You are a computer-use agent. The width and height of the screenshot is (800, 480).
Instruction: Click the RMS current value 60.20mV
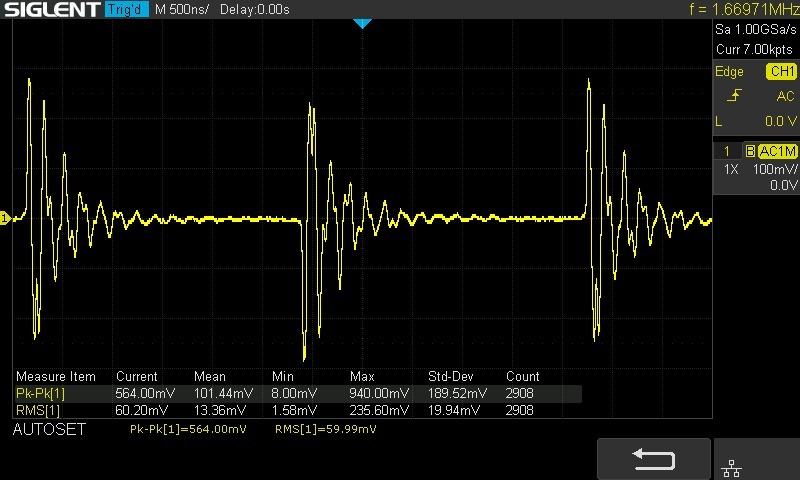point(142,410)
